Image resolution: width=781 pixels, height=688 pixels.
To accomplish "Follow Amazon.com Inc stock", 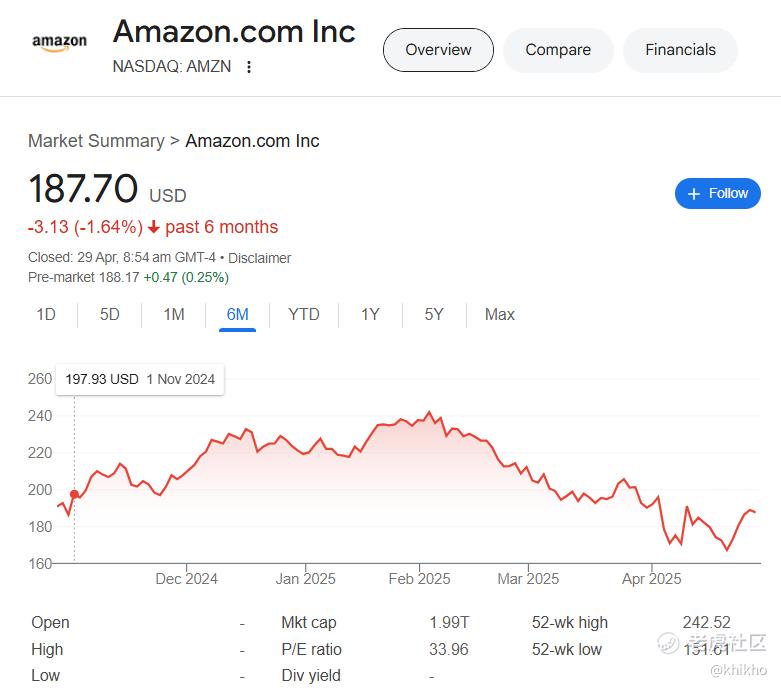I will point(718,193).
